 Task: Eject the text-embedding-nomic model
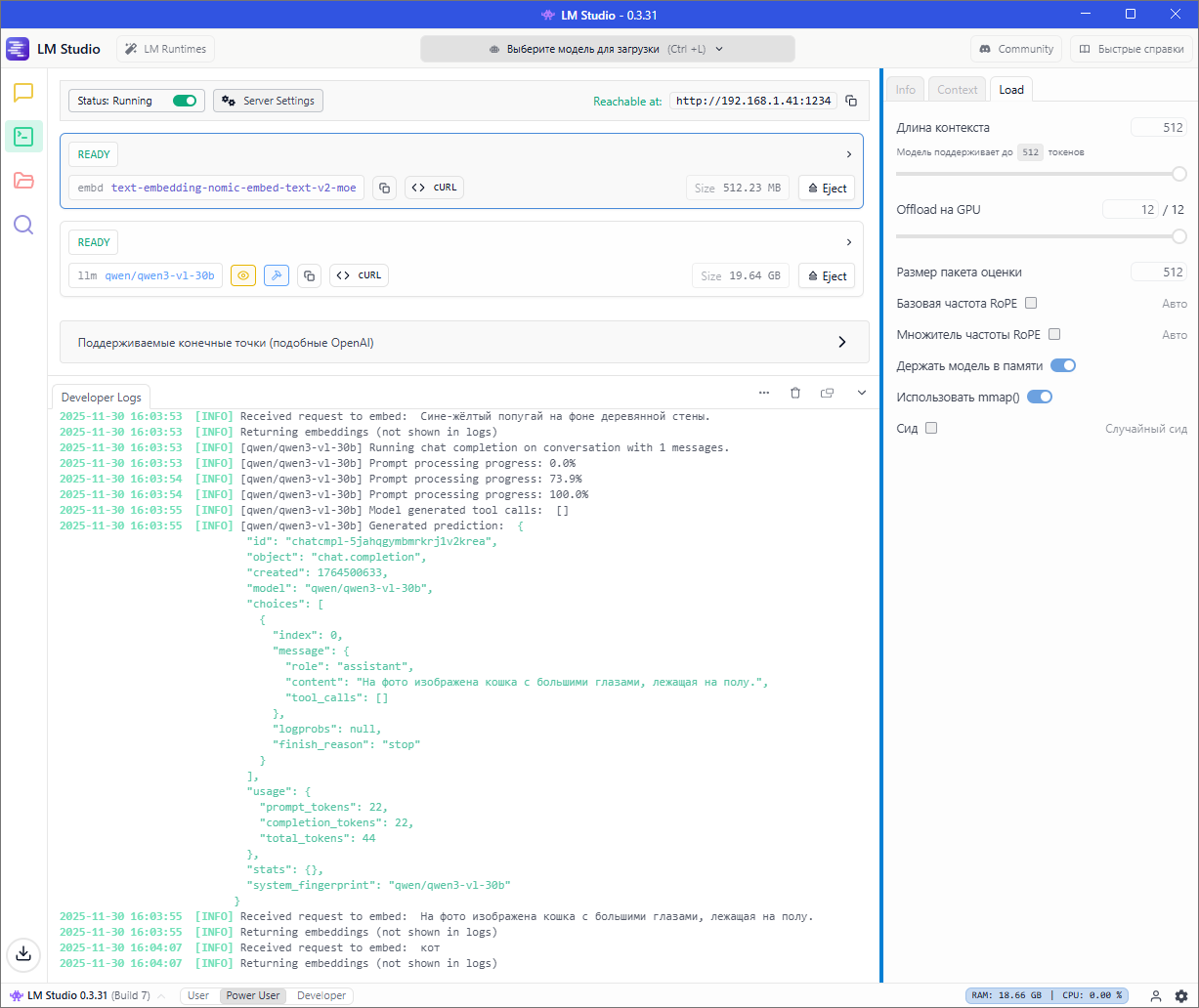827,189
